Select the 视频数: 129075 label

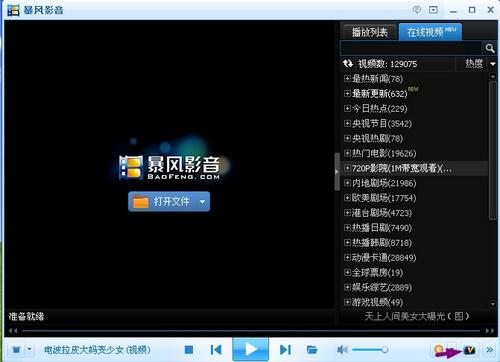tap(387, 64)
